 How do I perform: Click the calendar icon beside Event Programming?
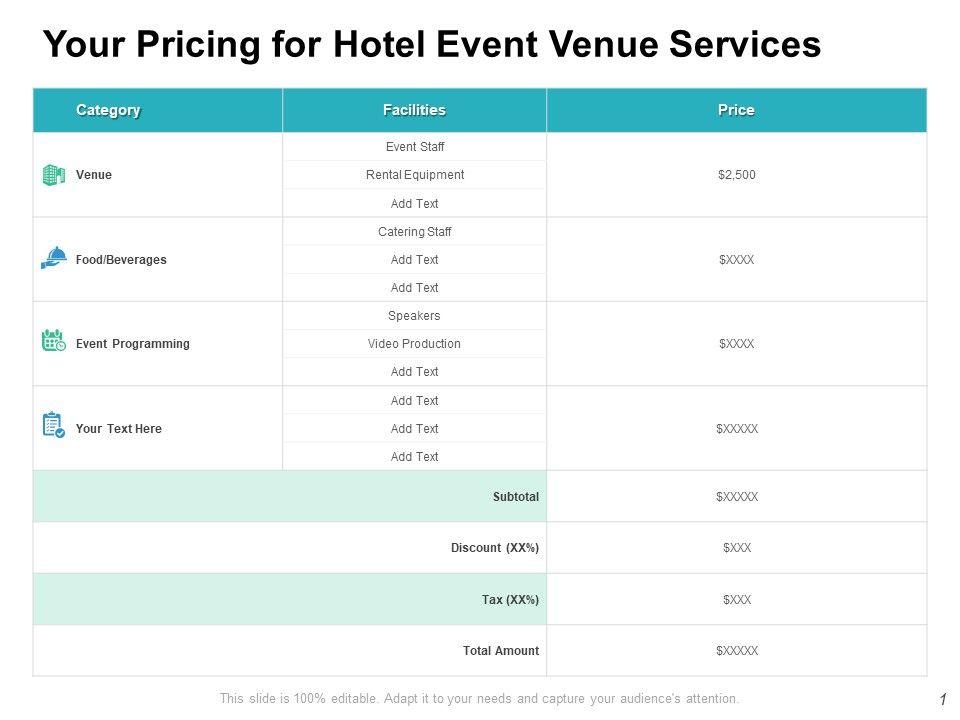[x=54, y=341]
